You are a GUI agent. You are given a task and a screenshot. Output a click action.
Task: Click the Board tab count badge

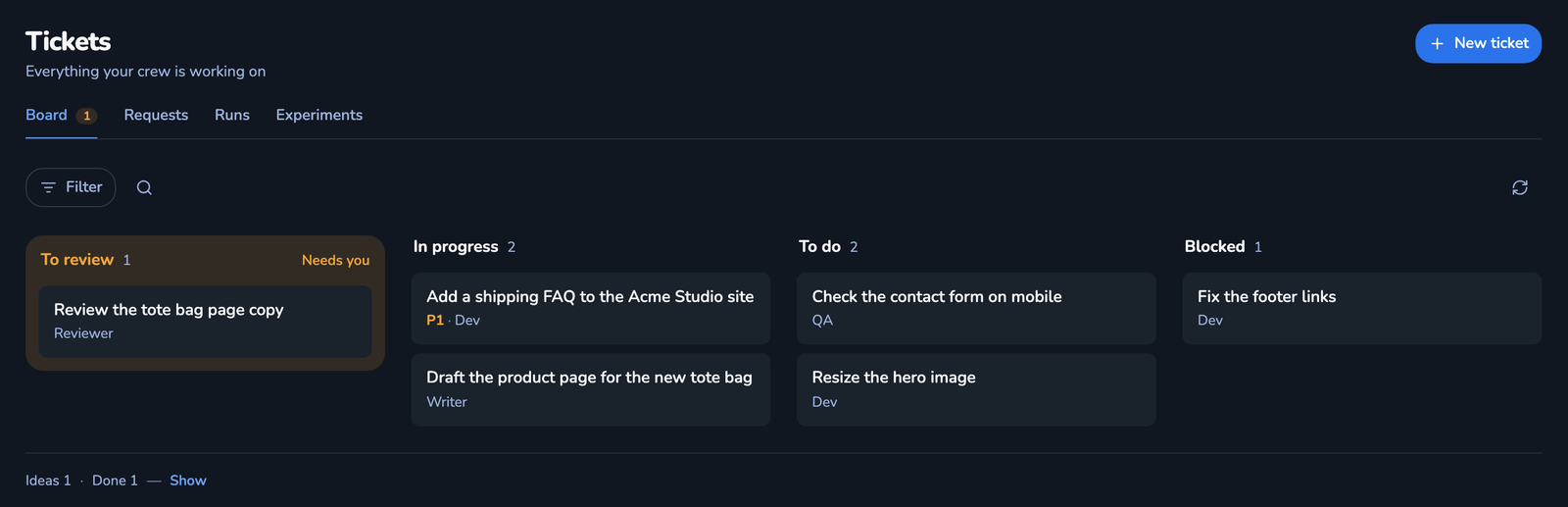click(86, 116)
